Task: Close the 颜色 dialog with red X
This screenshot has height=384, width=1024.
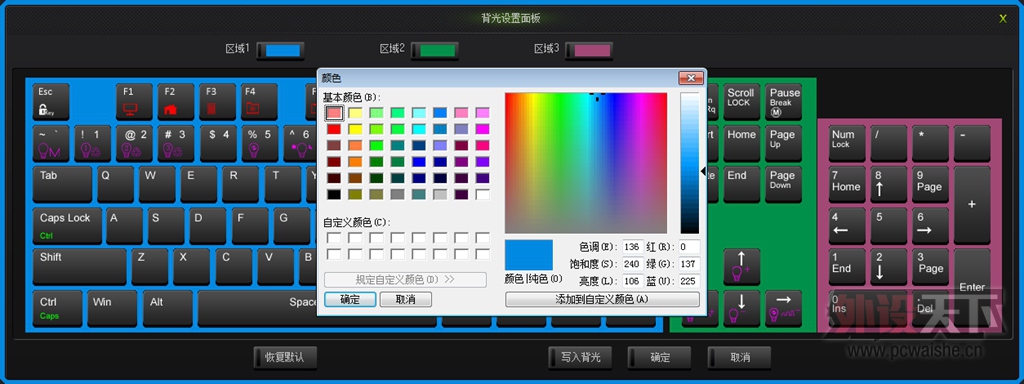Action: [x=691, y=78]
